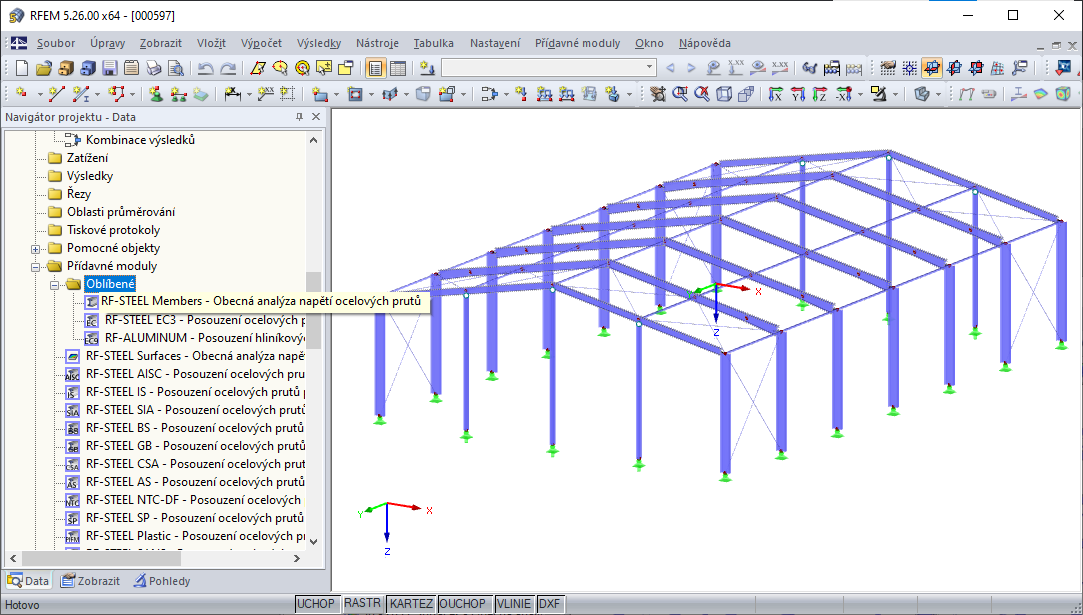
Task: Select RF-STEEL AISC module entry
Action: [193, 374]
